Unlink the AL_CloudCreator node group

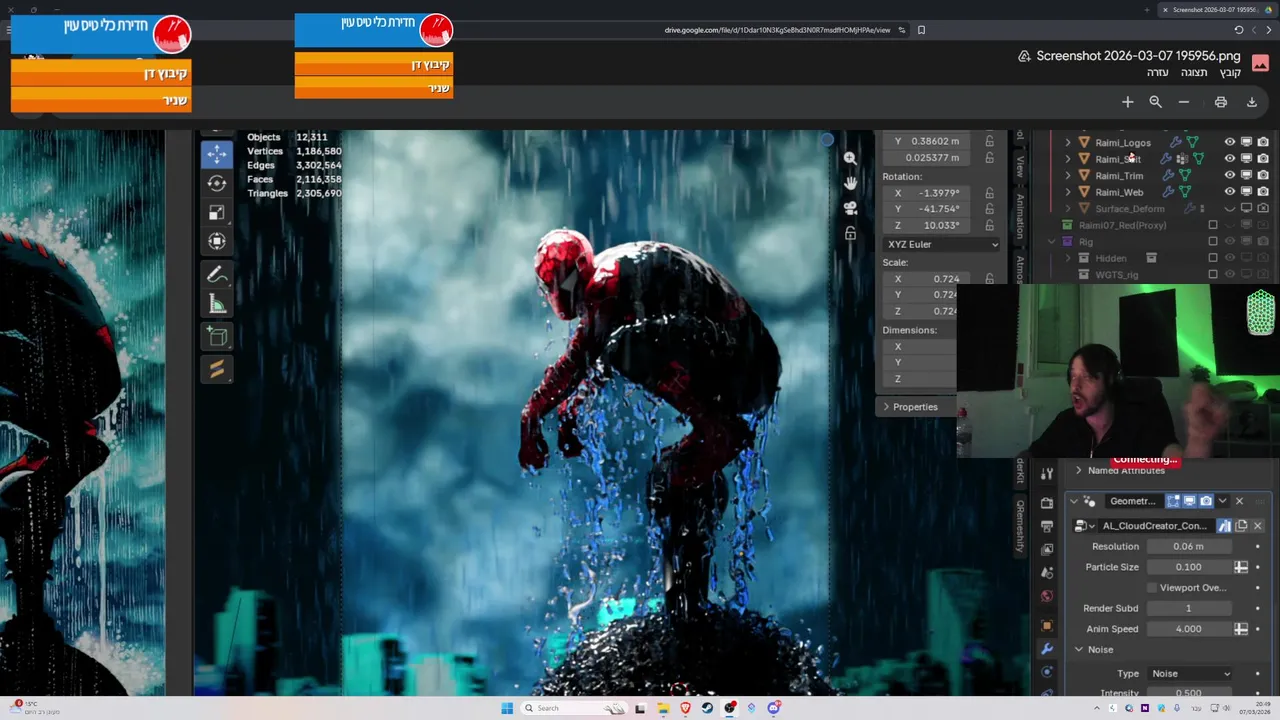click(1258, 526)
